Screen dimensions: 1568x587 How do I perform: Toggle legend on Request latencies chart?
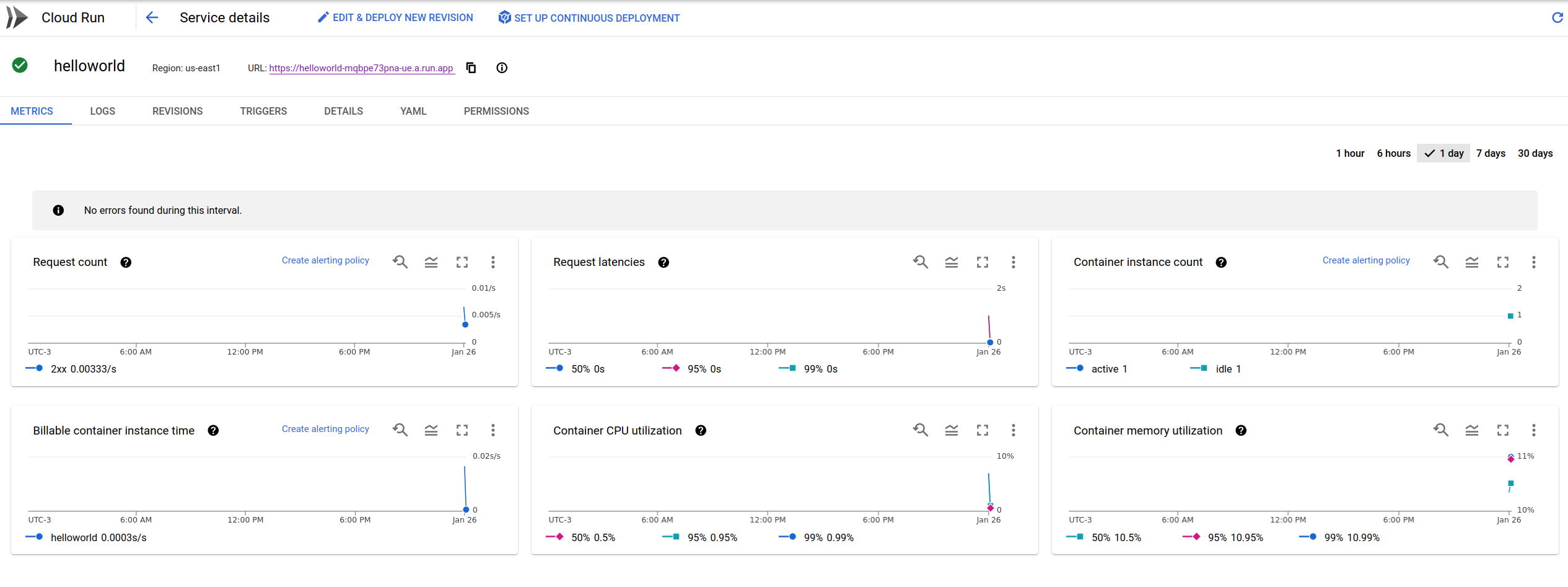952,262
